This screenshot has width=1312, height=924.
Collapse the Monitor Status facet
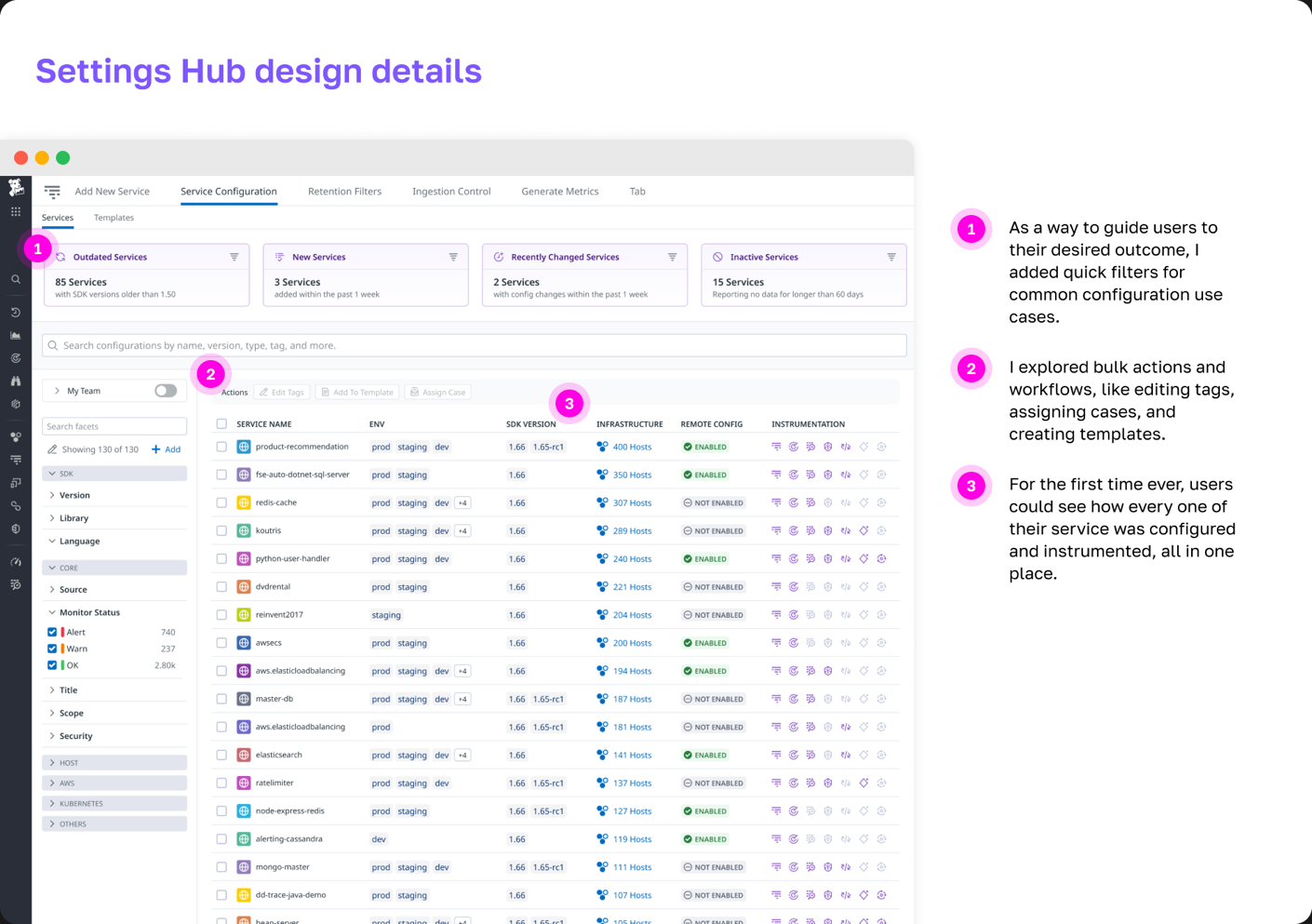coord(52,612)
